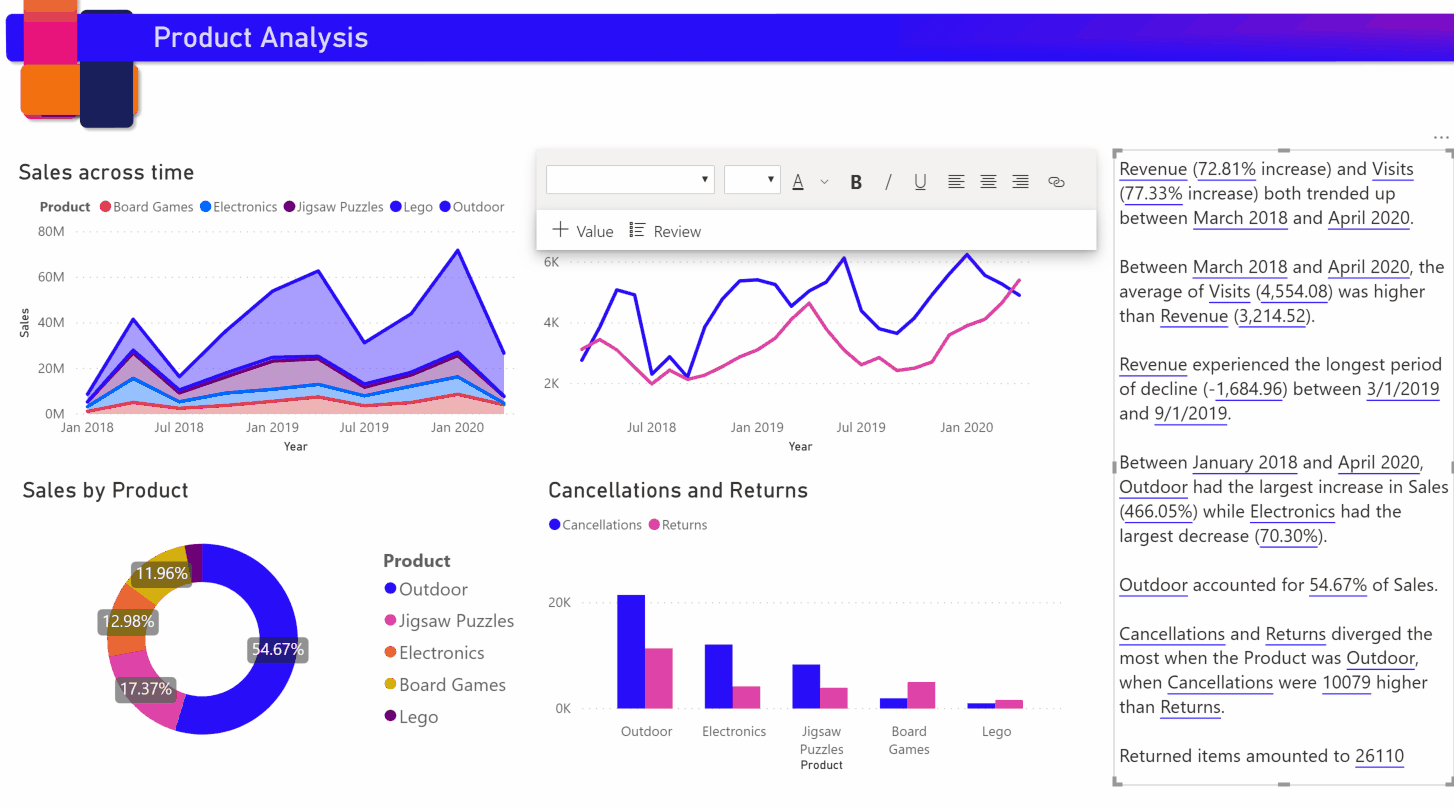Insert a hyperlink using the link icon
This screenshot has height=808, width=1454.
point(1057,181)
